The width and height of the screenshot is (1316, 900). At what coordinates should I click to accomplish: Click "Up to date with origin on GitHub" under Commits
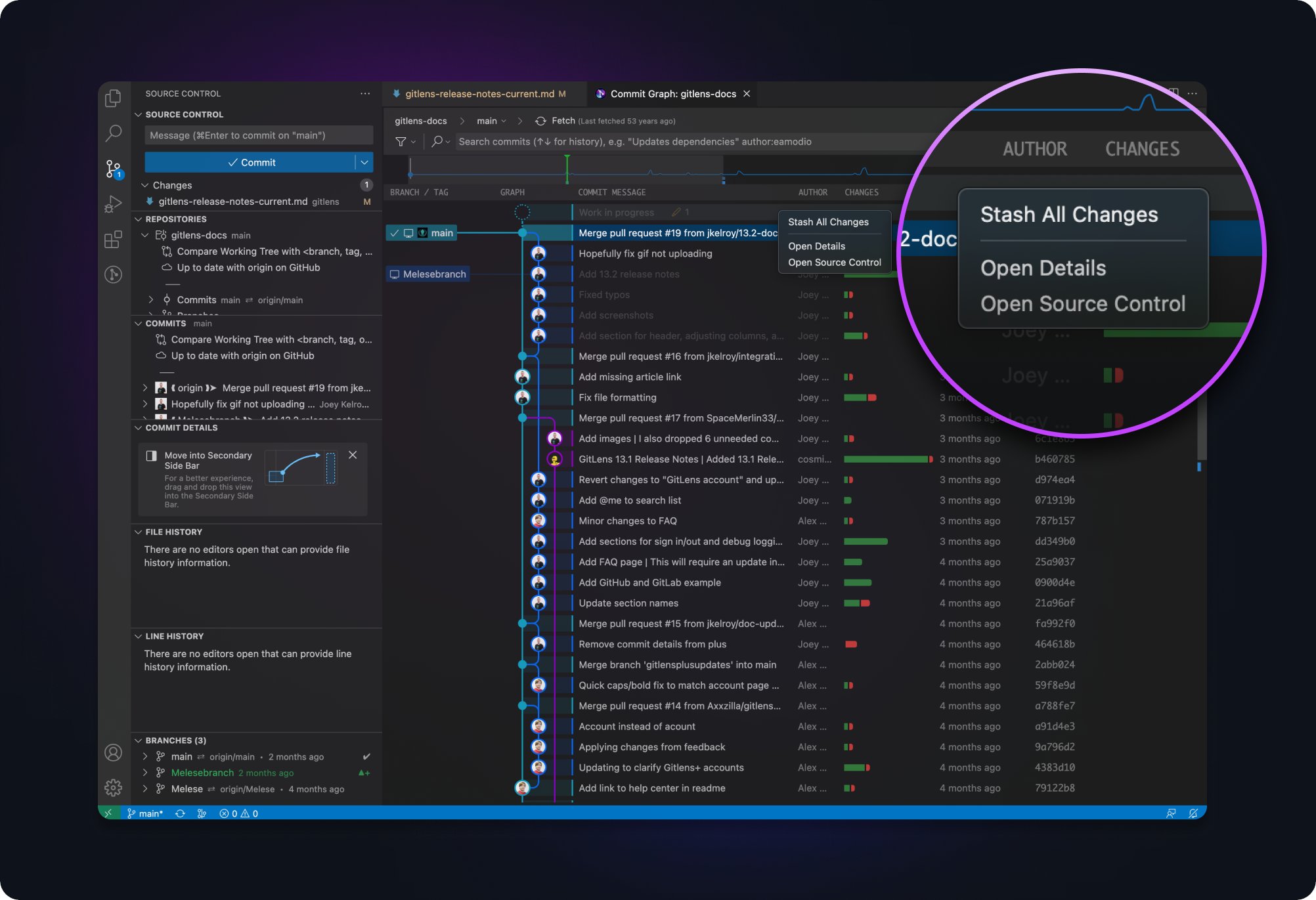242,356
